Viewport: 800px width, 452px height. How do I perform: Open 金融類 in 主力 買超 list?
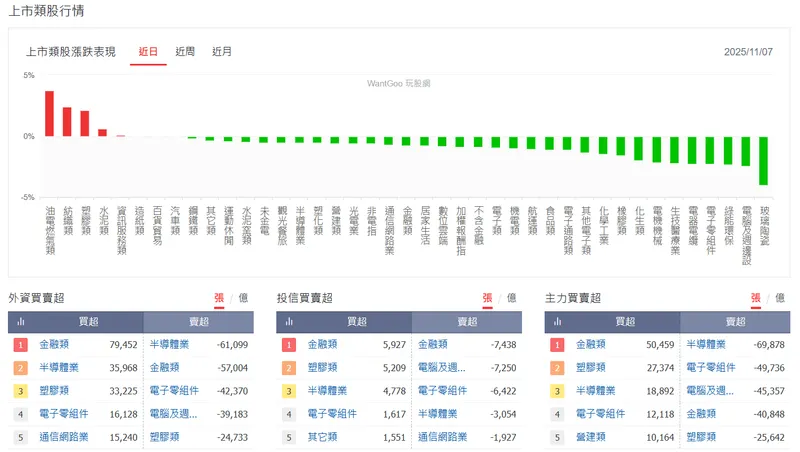pos(591,345)
